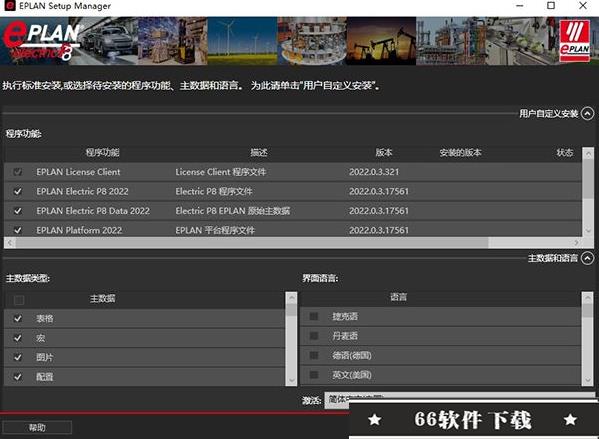This screenshot has width=599, height=439.
Task: Click the 德语(德国) language label
Action: (351, 355)
